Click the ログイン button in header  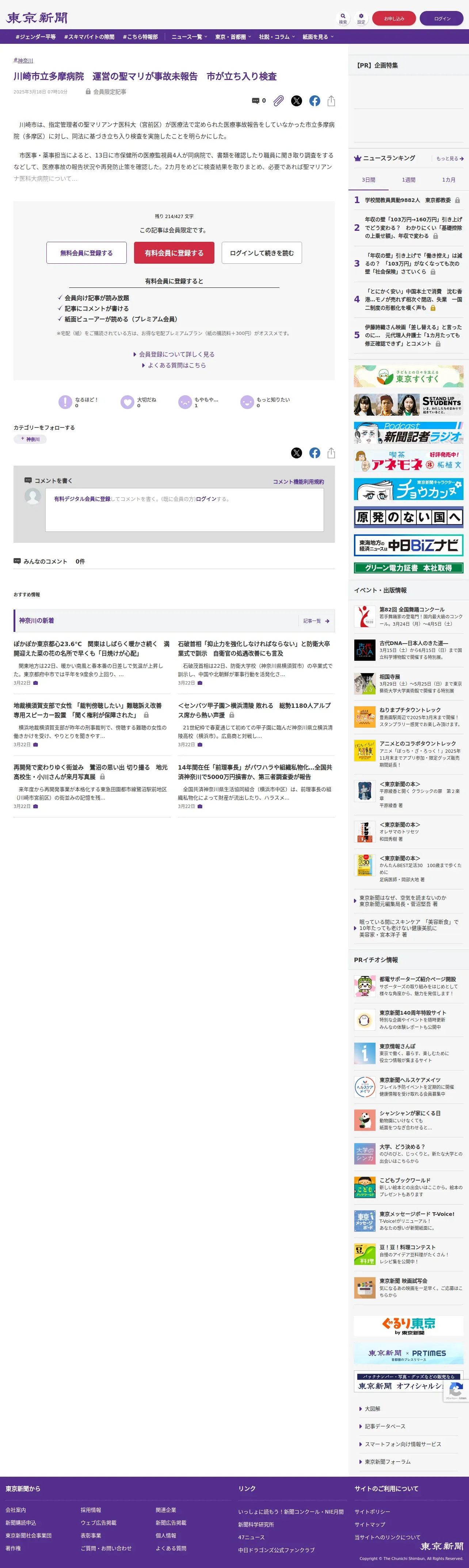[x=442, y=18]
